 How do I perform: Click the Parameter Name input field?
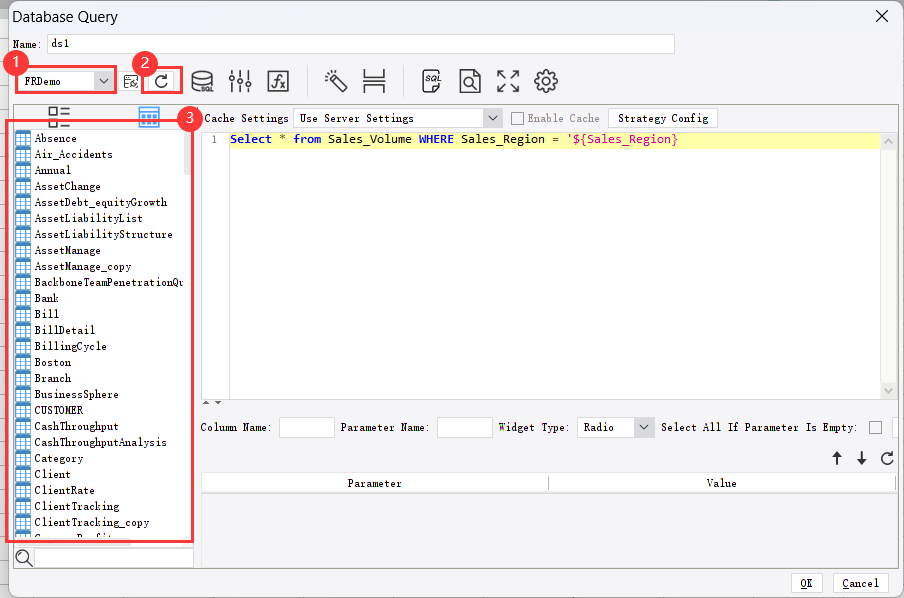coord(465,427)
